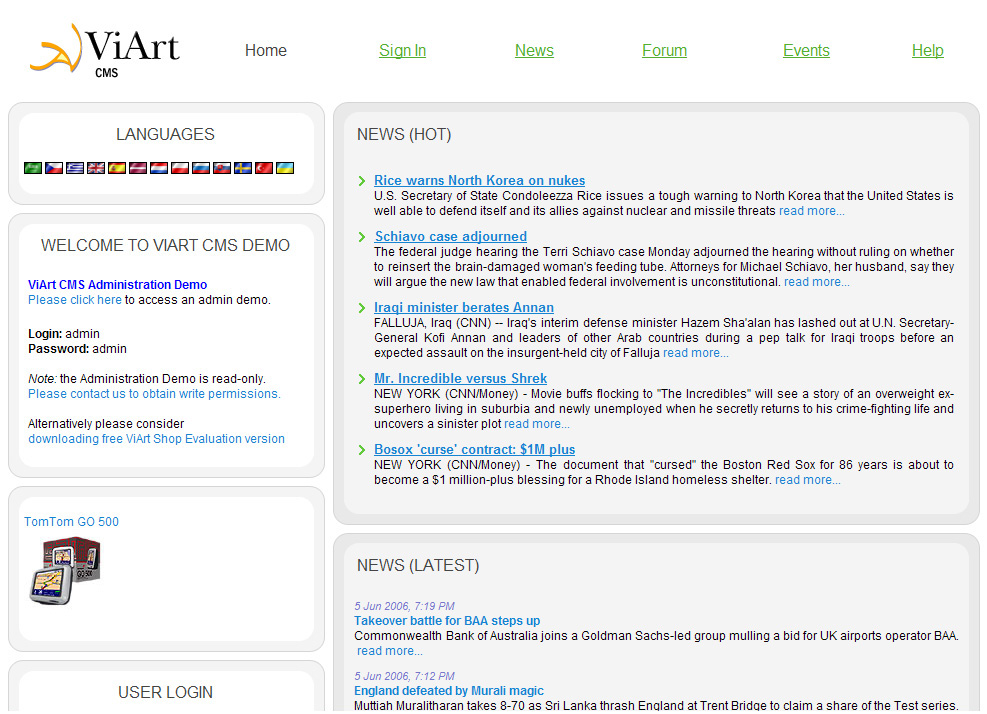The height and width of the screenshot is (714, 987).
Task: Switch to Spanish via the Spain flag
Action: [116, 168]
